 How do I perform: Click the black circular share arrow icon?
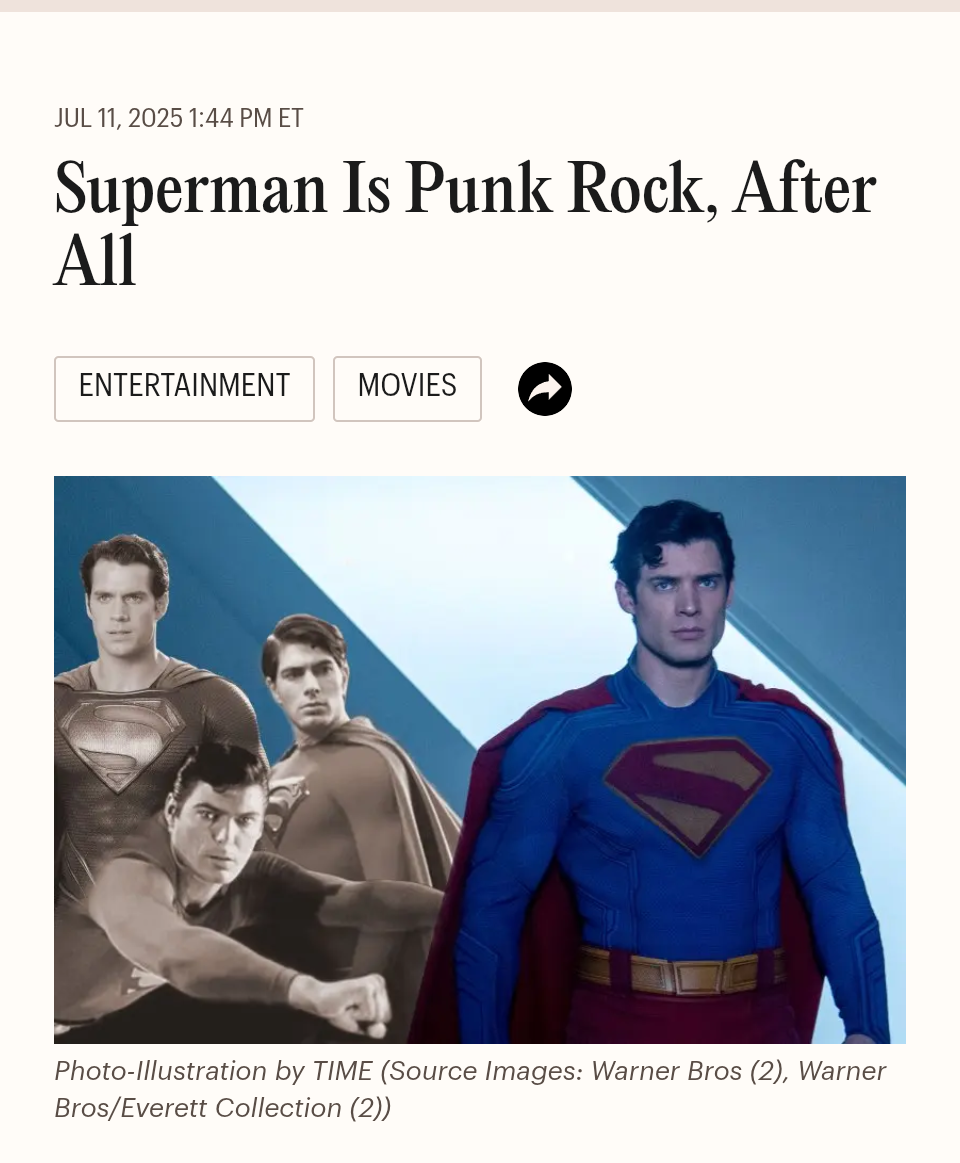point(545,389)
